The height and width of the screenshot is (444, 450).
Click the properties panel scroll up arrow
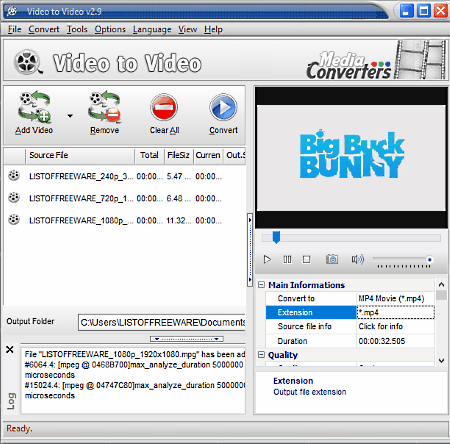click(x=441, y=284)
